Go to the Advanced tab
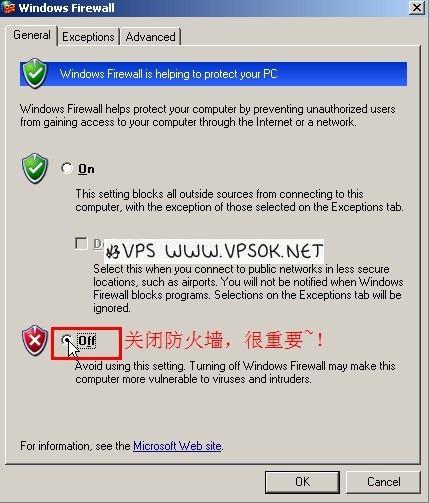The height and width of the screenshot is (503, 429). click(150, 37)
